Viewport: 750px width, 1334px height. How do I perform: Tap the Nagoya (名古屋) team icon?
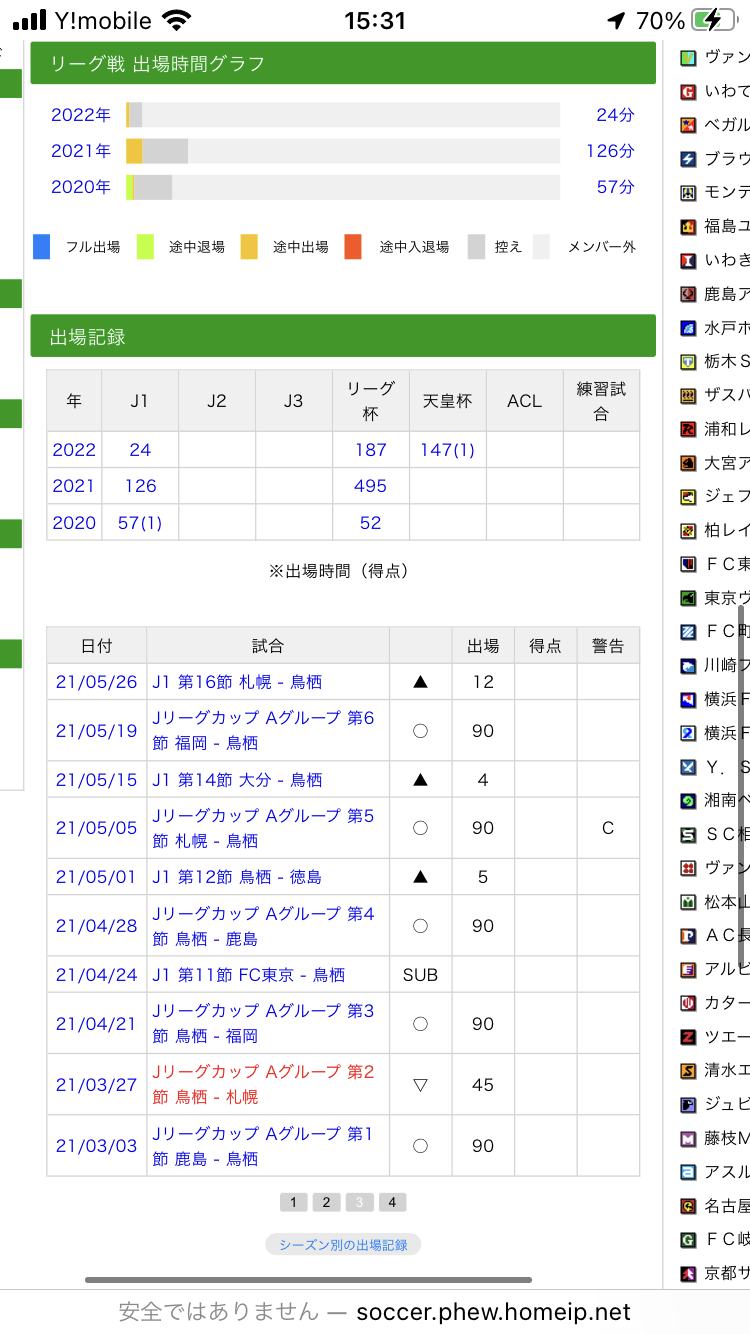point(688,1206)
